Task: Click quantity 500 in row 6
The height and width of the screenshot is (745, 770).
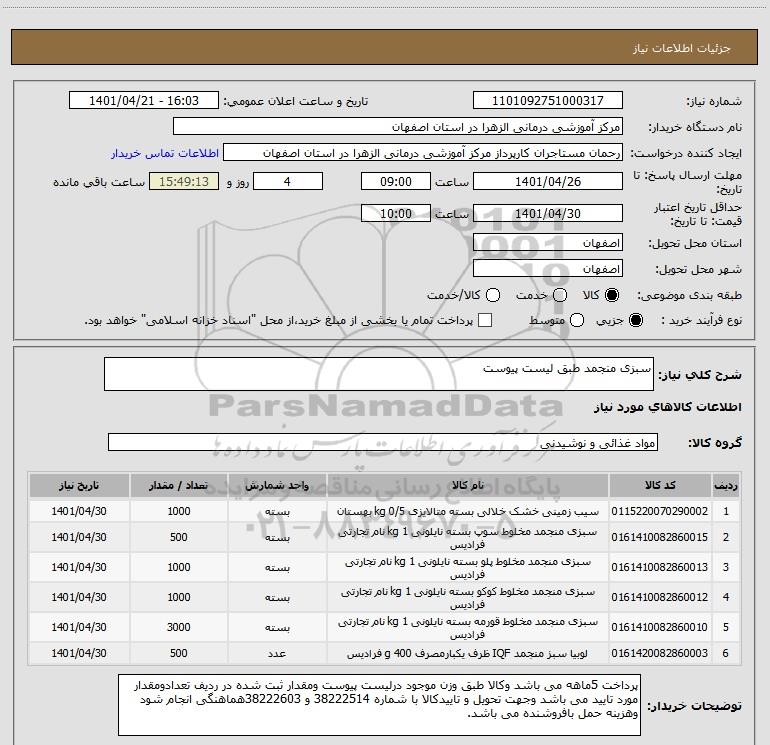Action: click(178, 653)
